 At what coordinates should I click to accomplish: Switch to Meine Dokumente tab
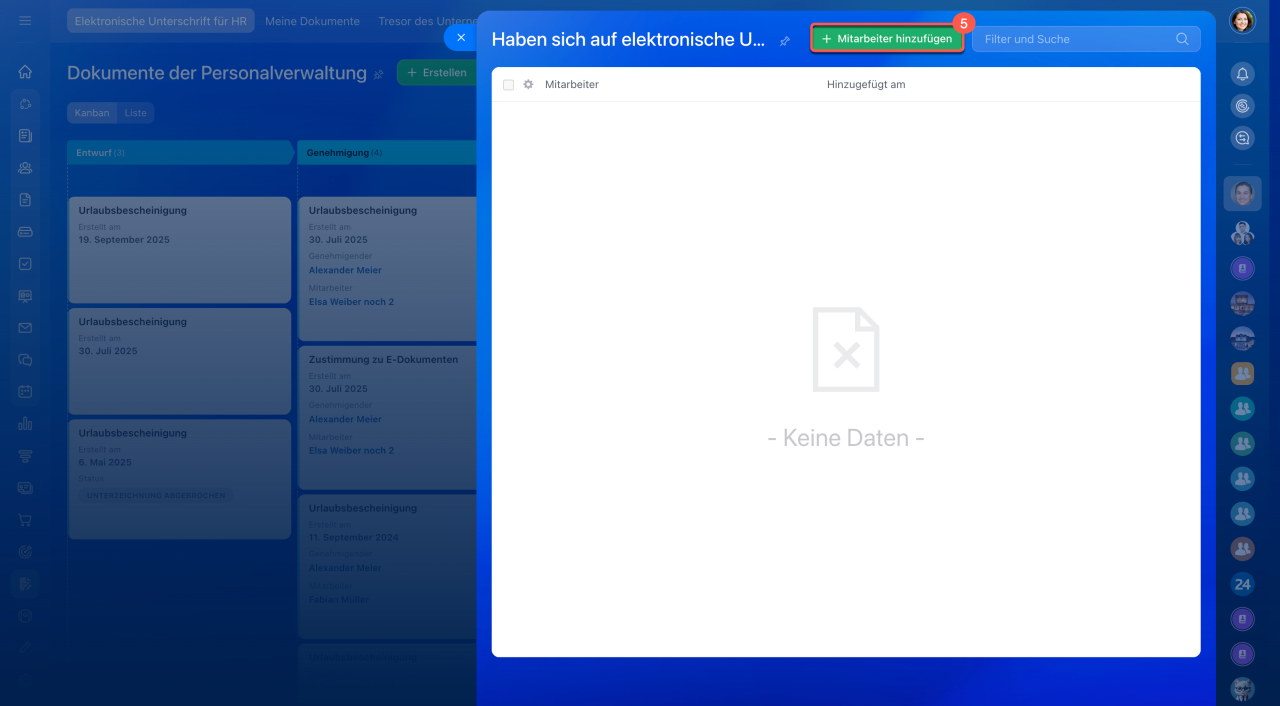[x=312, y=21]
